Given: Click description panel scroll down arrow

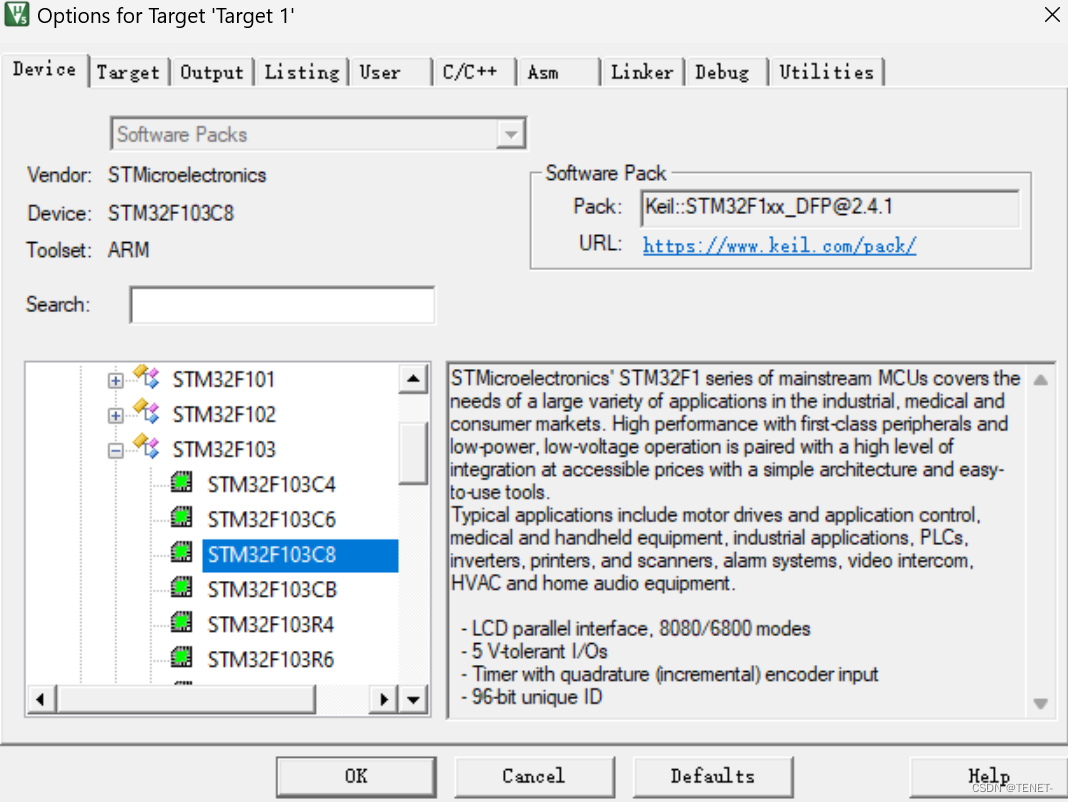Looking at the screenshot, I should point(1040,703).
